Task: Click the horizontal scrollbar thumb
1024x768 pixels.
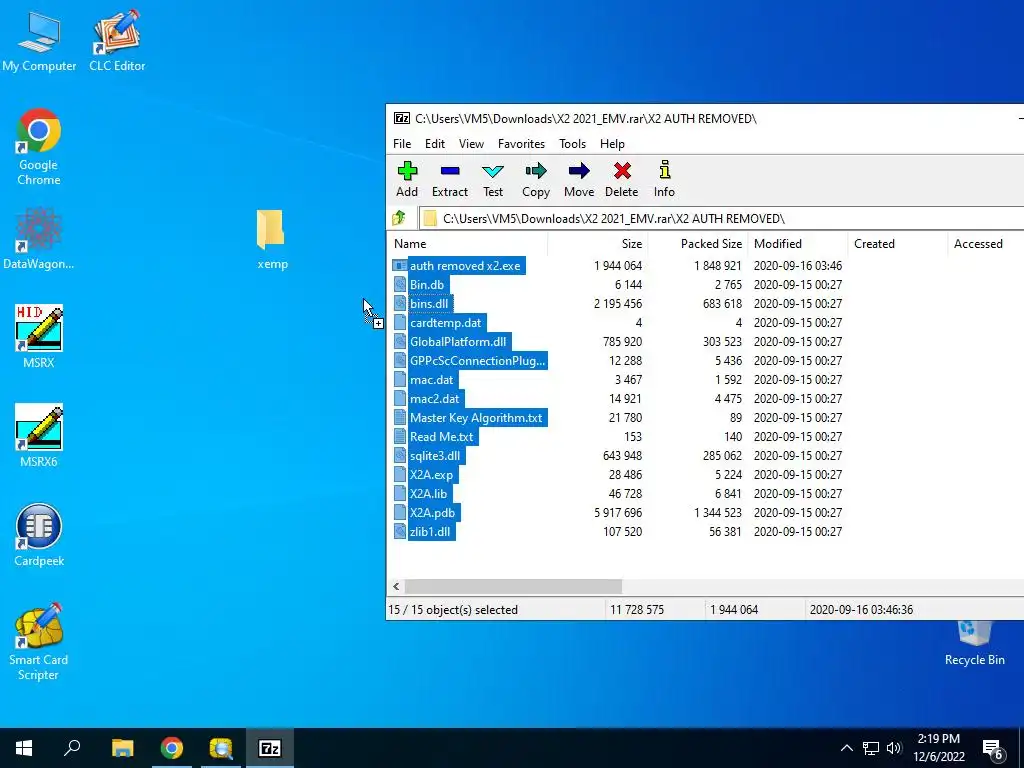Action: [513, 586]
